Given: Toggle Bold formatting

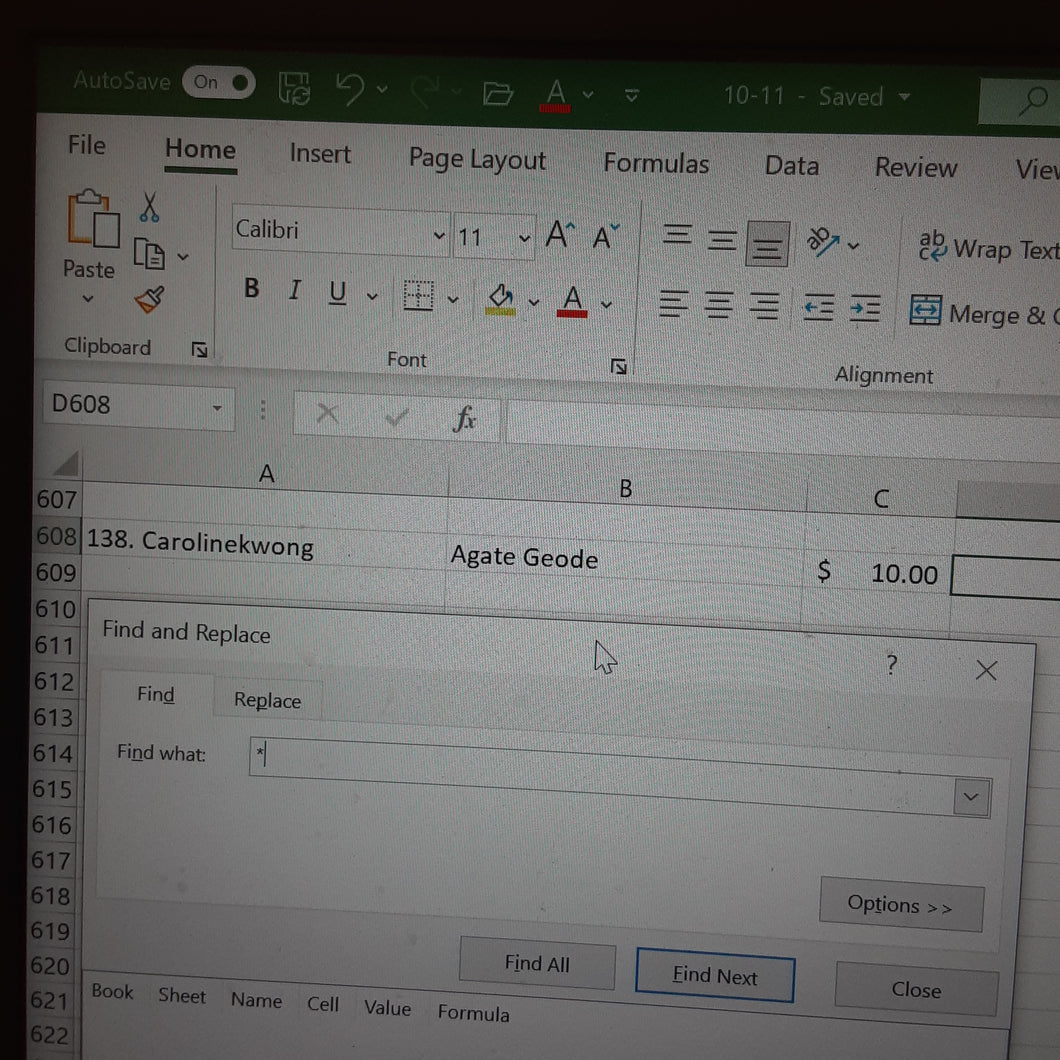Looking at the screenshot, I should pyautogui.click(x=251, y=289).
